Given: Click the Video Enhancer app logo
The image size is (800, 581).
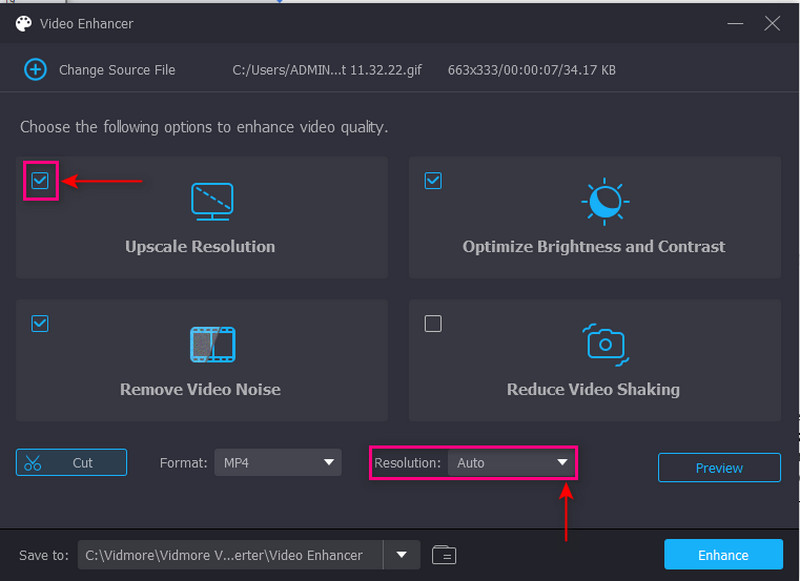Looking at the screenshot, I should 22,23.
